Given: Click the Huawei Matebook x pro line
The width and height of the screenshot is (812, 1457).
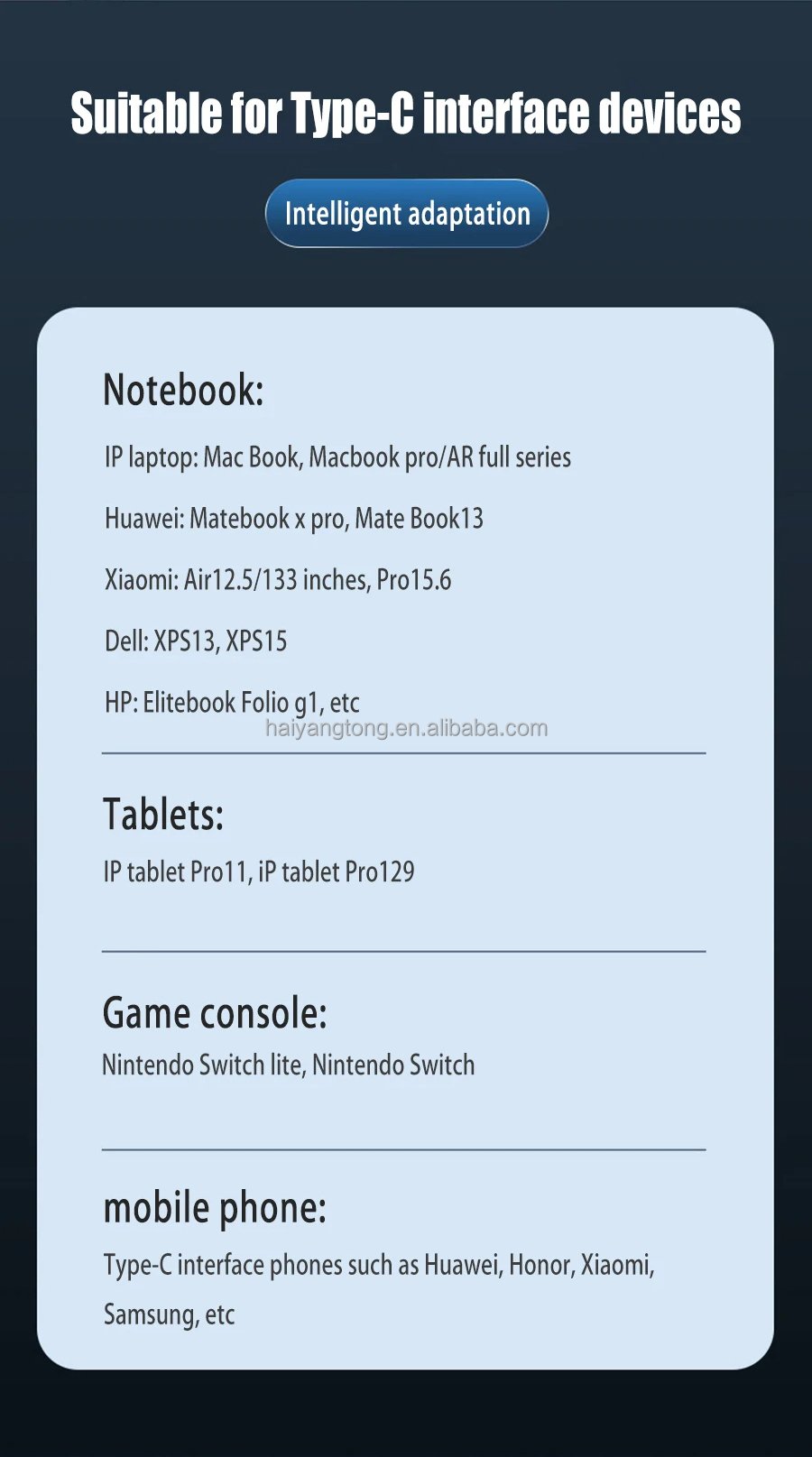Looking at the screenshot, I should [x=294, y=519].
